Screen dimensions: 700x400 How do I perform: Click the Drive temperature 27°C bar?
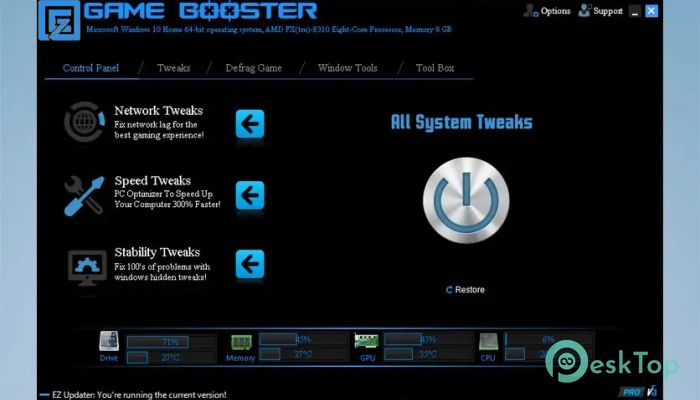click(x=172, y=357)
